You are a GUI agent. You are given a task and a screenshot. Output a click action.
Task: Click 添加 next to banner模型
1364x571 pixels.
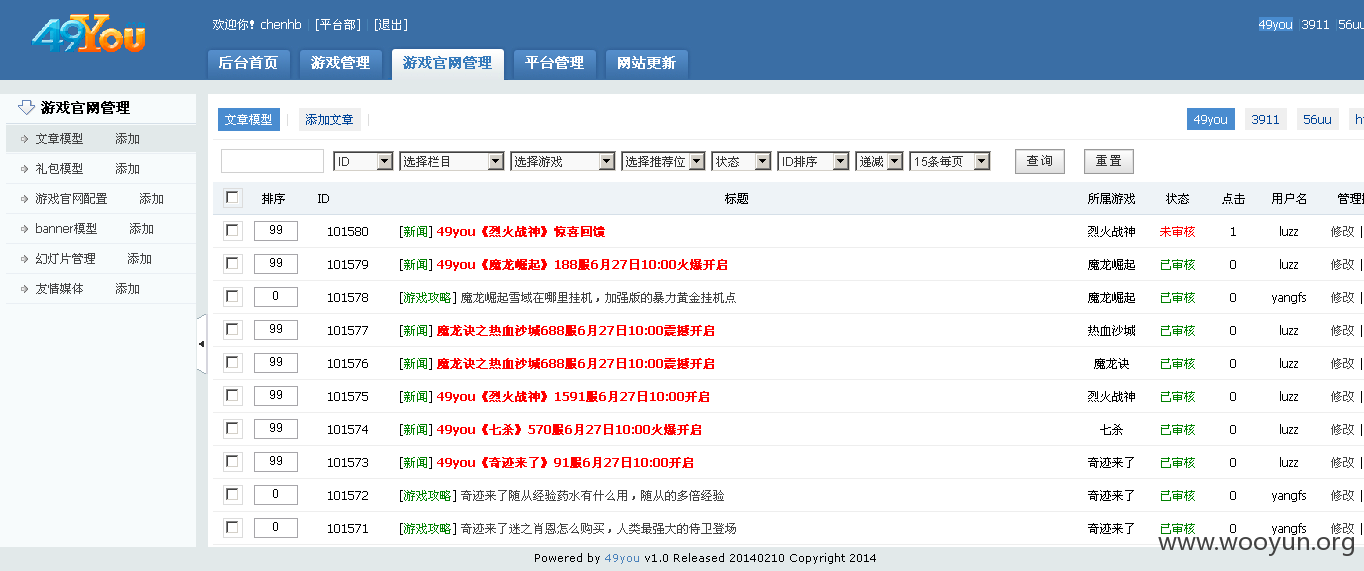(141, 229)
